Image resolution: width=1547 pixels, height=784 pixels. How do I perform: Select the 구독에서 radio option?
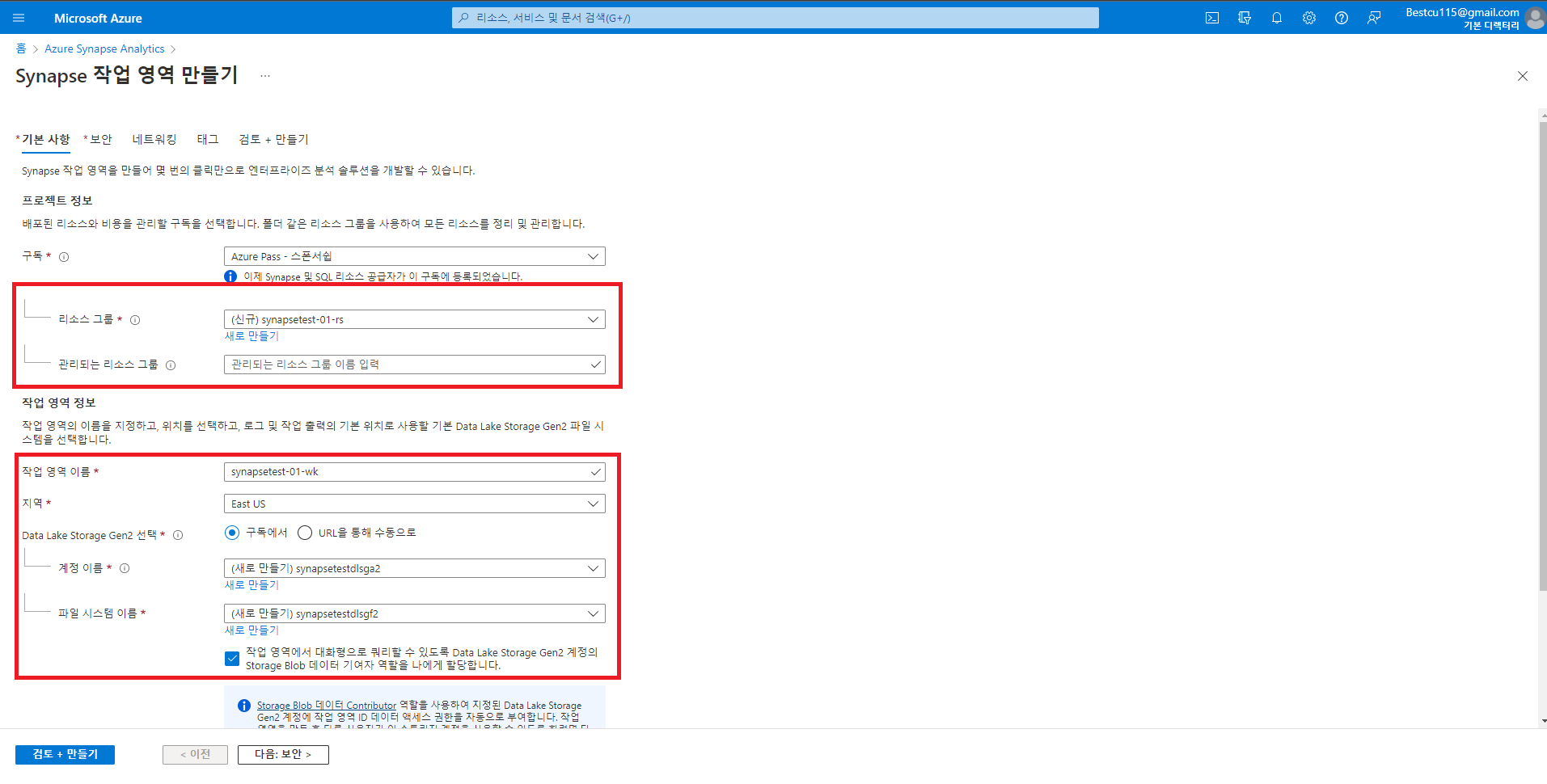click(232, 533)
